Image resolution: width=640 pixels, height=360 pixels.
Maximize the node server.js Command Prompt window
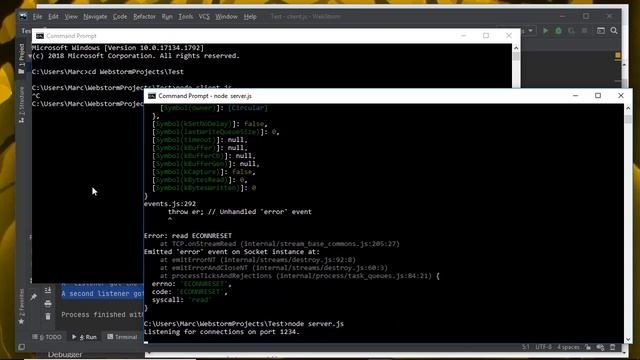click(598, 96)
